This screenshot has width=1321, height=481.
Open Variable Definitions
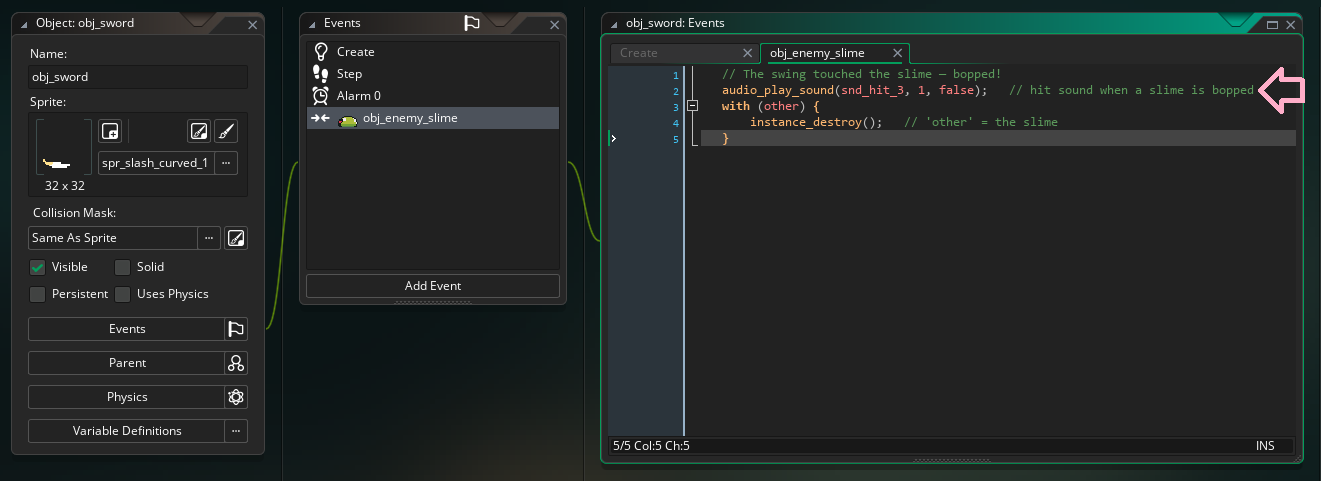pos(126,431)
